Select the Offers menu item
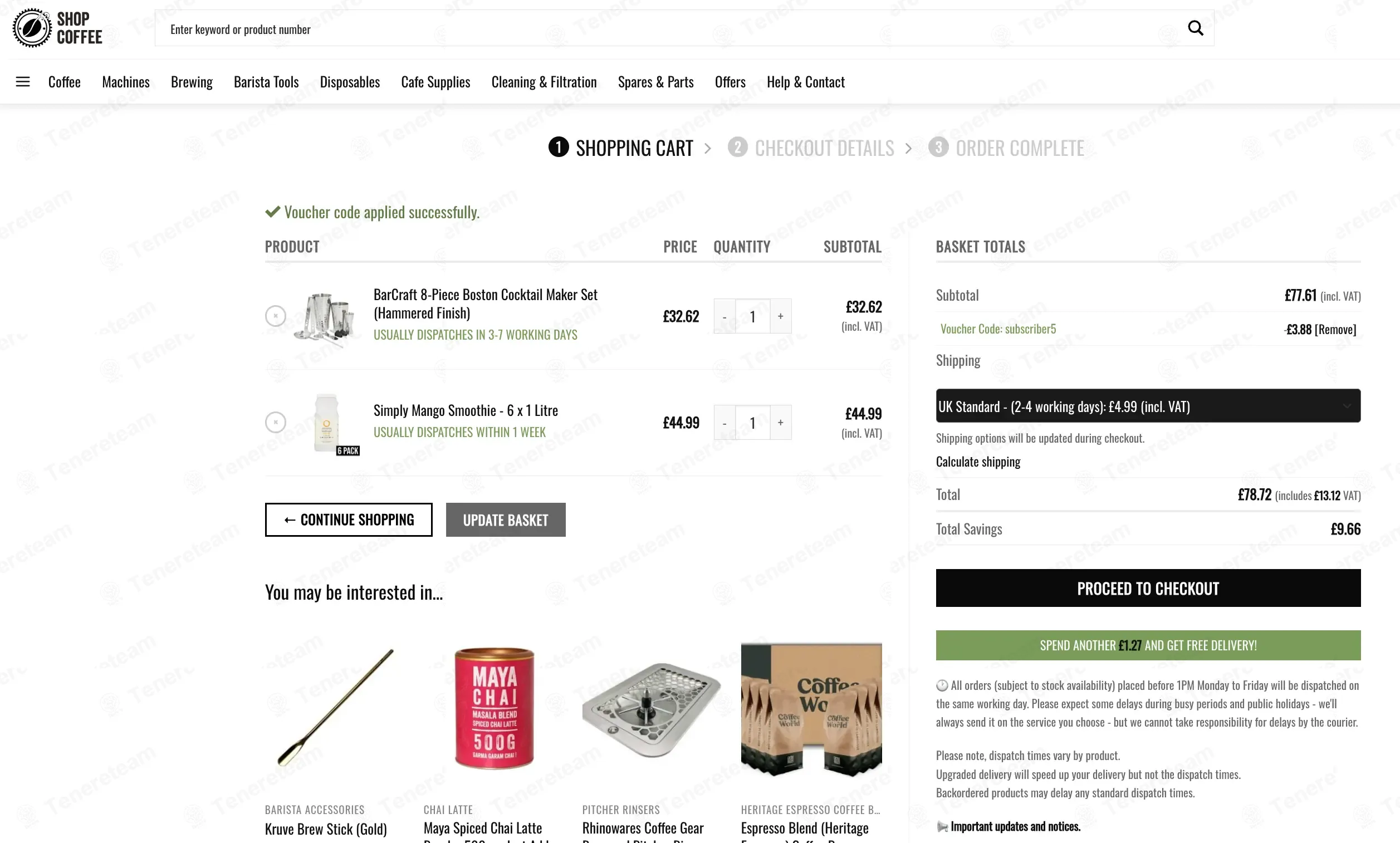Image resolution: width=1400 pixels, height=843 pixels. 730,82
